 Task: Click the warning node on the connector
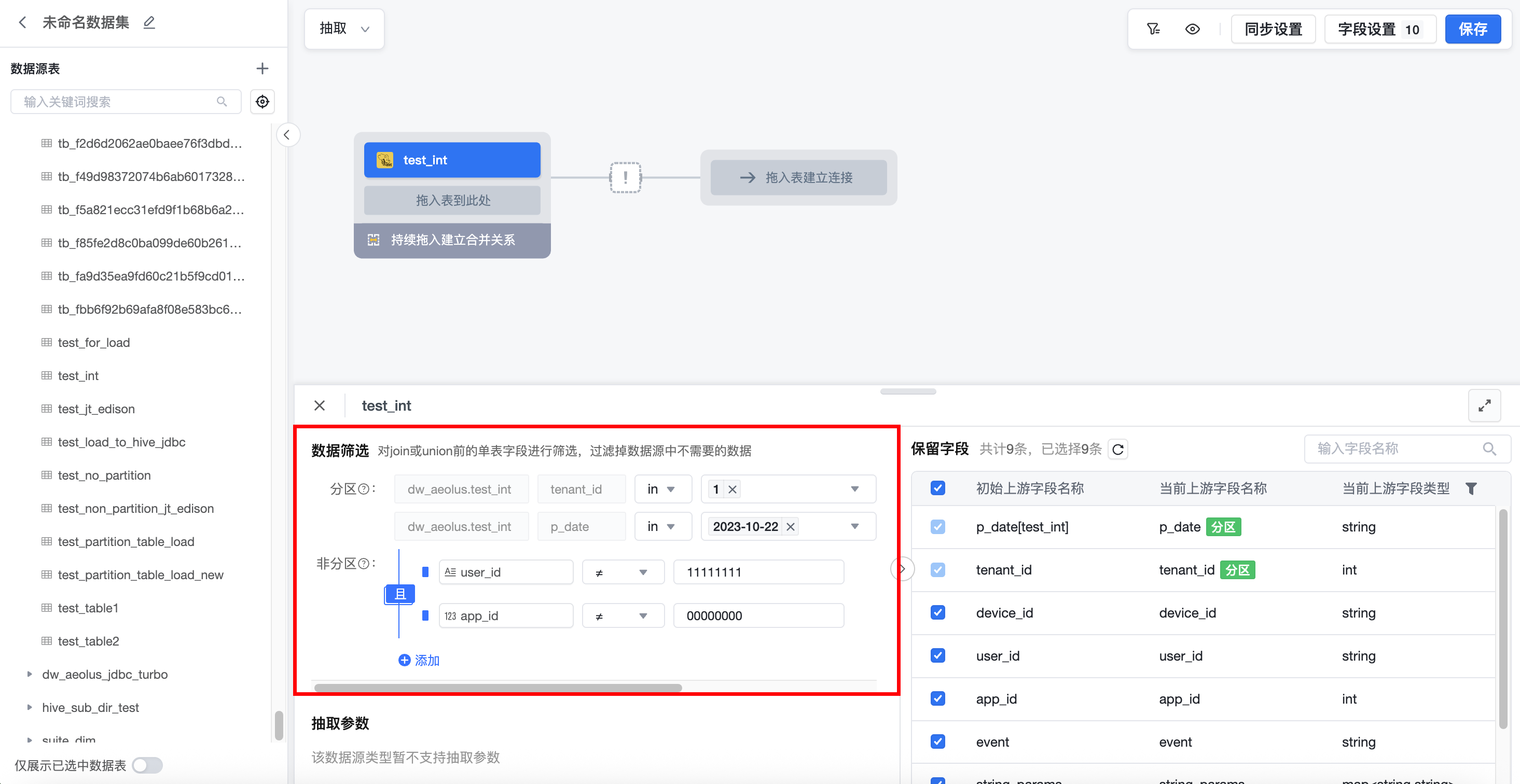pyautogui.click(x=625, y=177)
